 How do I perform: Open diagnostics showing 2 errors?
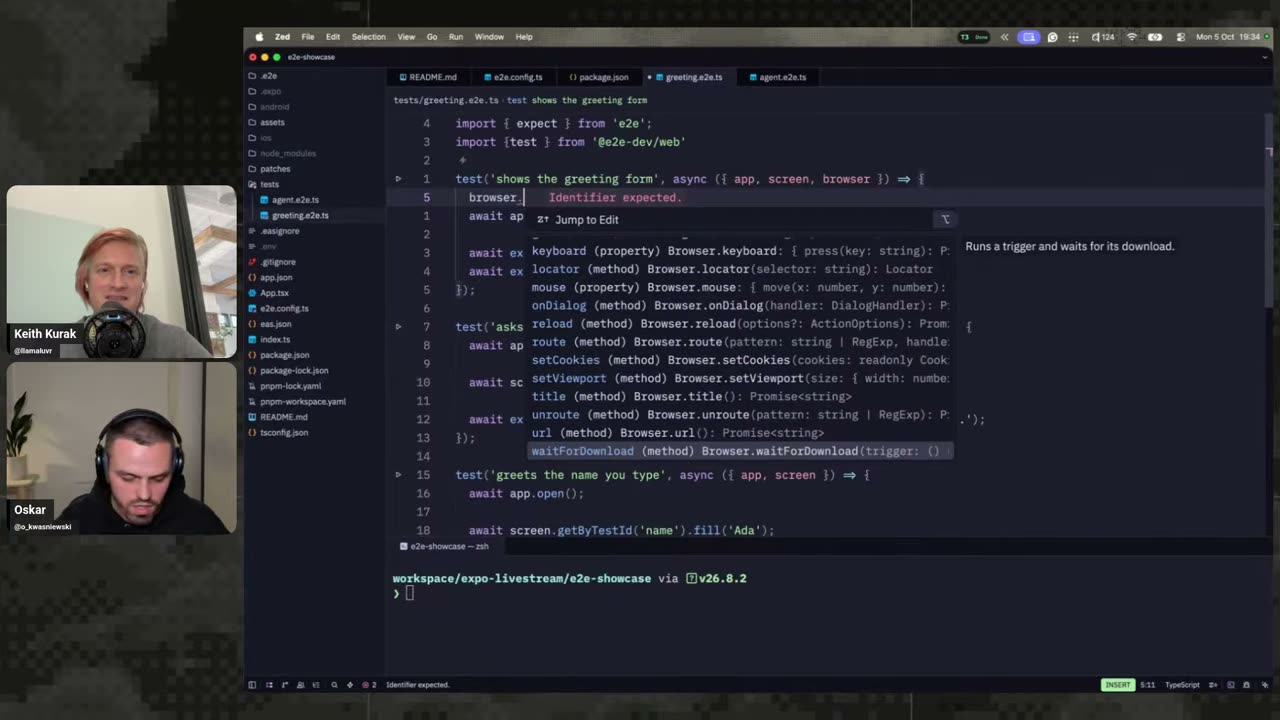point(369,685)
